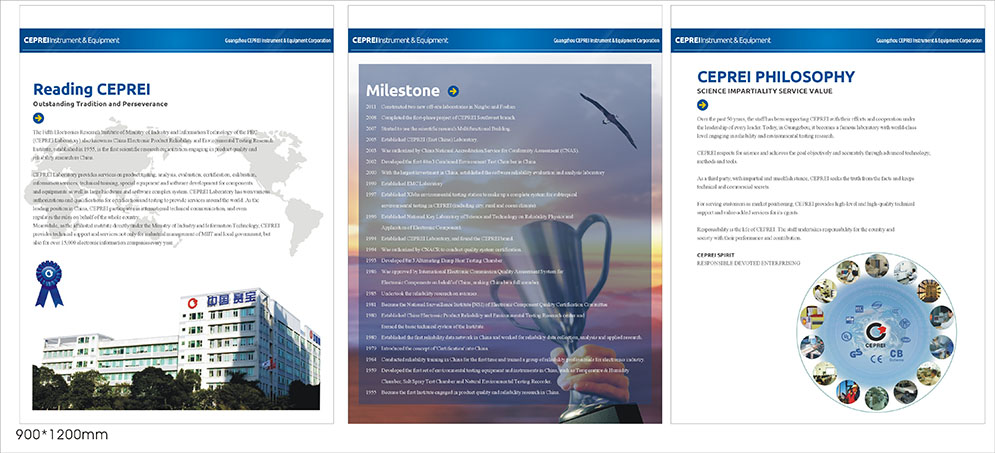The width and height of the screenshot is (995, 453).
Task: Click the arrow icon under SCIENCE IMPARTIALITY SERVICE VALUE
Action: [x=702, y=105]
